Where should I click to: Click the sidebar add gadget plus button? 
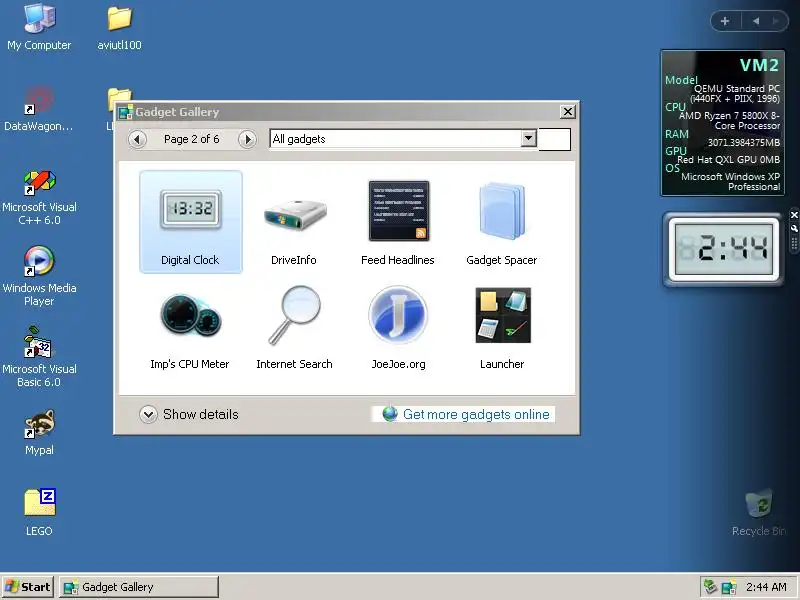click(725, 21)
